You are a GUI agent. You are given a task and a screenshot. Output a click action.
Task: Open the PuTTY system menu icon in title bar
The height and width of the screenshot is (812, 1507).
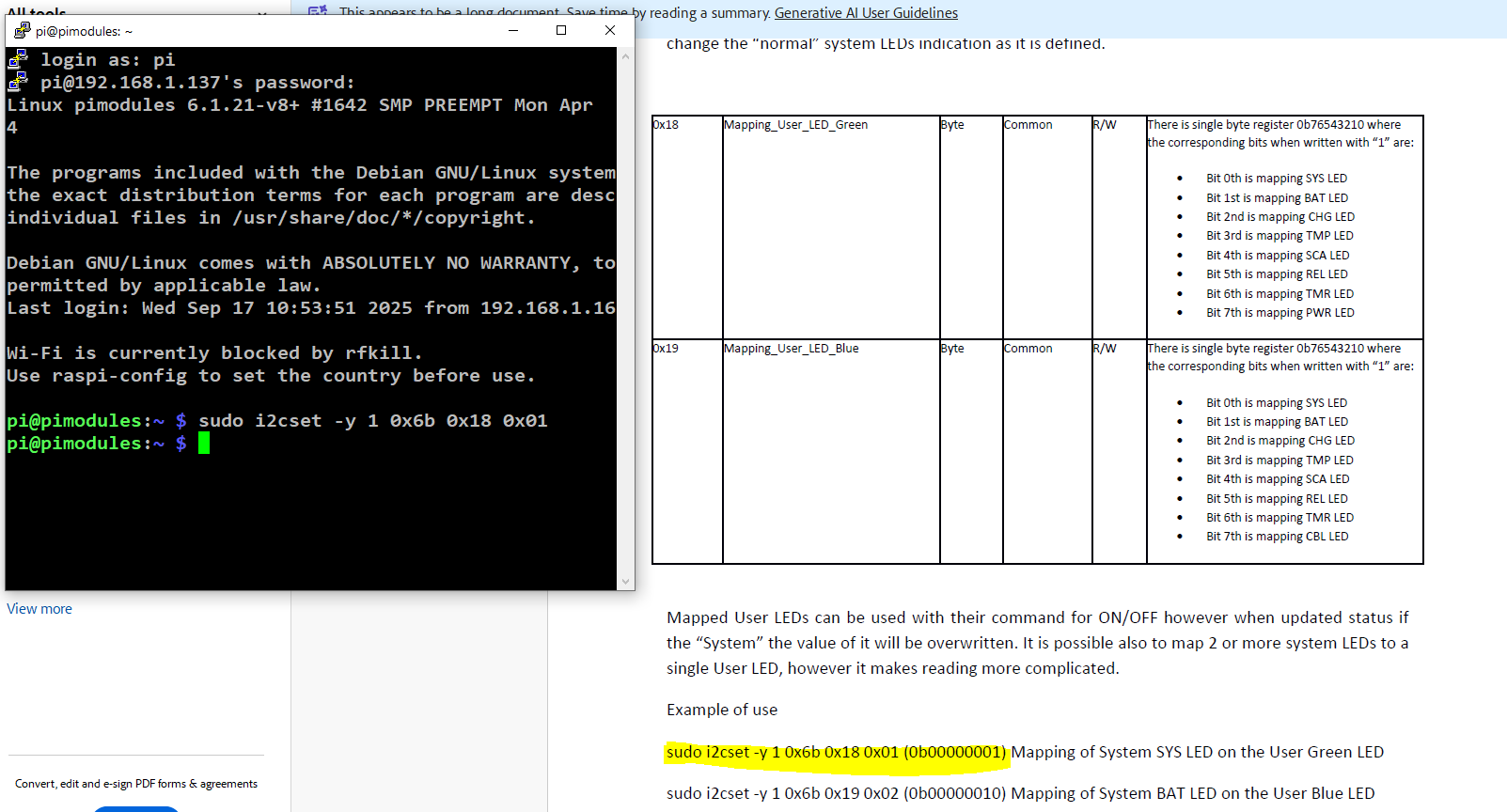coord(22,30)
